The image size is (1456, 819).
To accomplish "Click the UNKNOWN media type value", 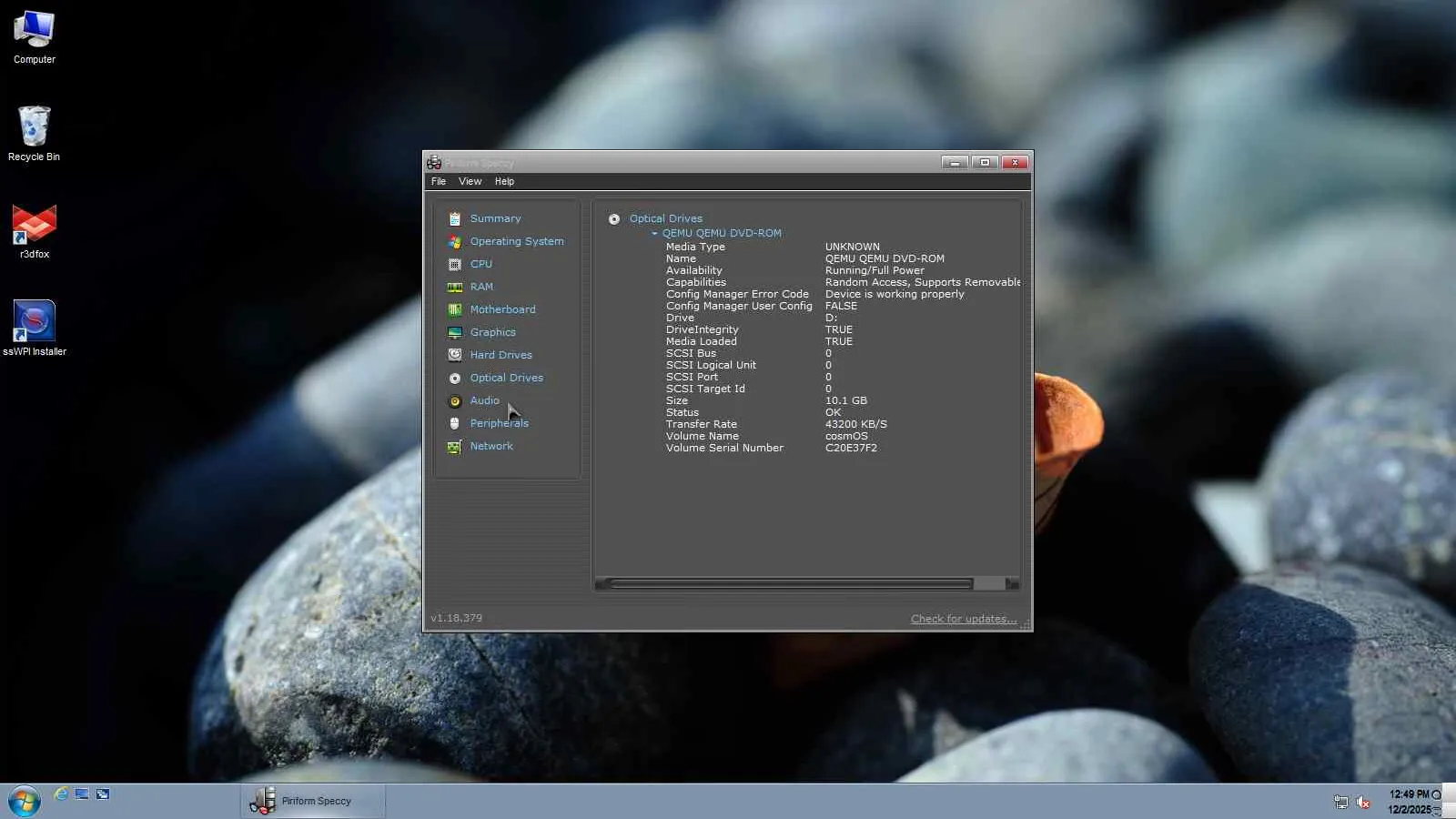I will click(853, 247).
